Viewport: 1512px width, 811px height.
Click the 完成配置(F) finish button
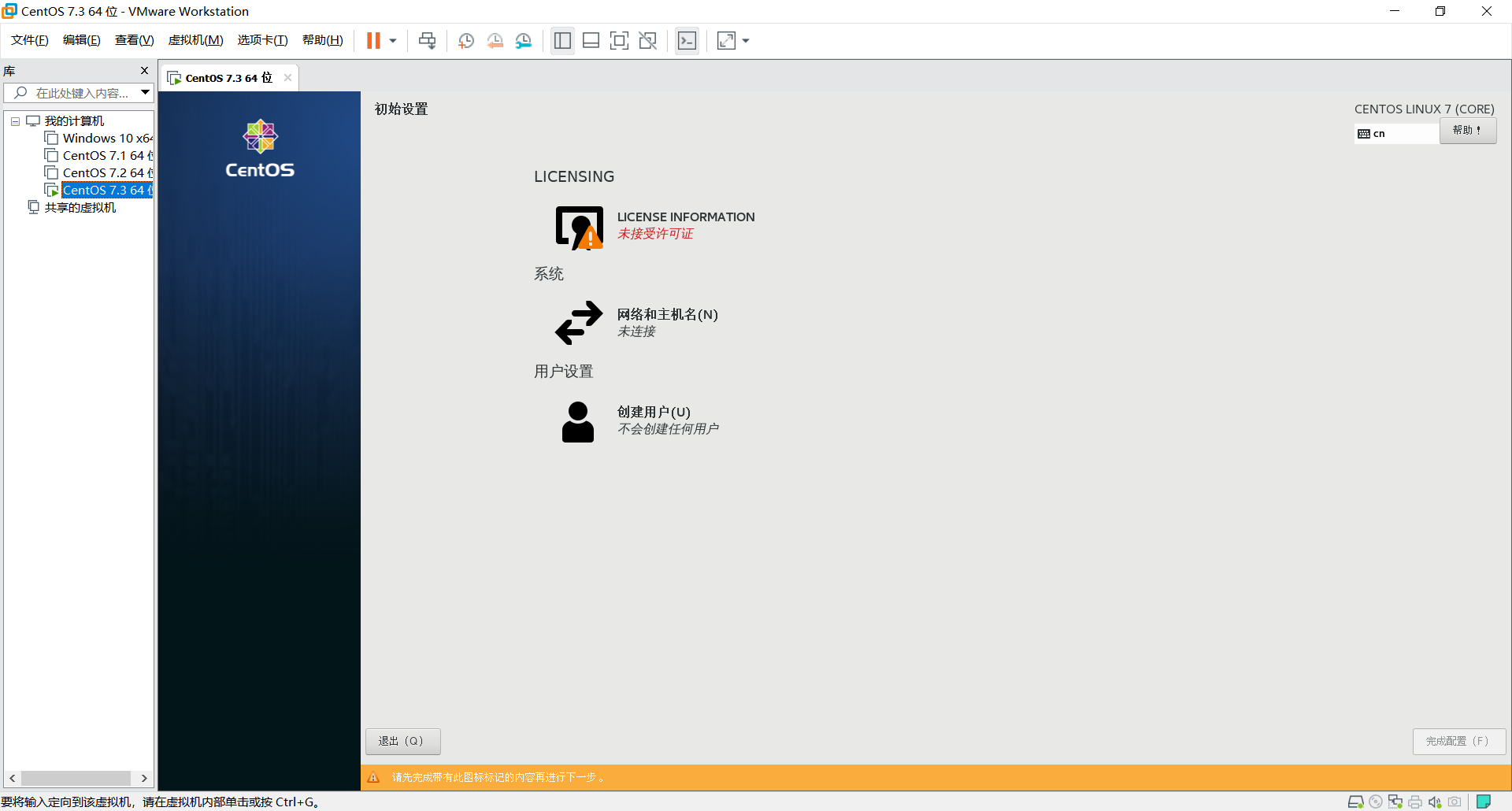tap(1458, 741)
